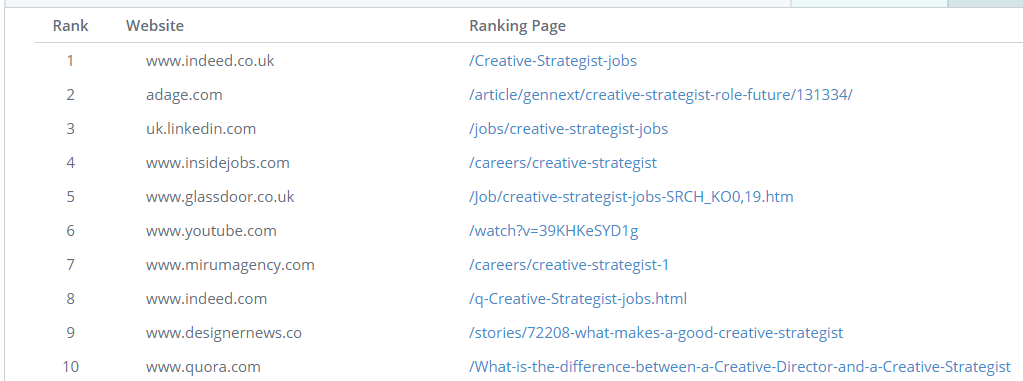Open the /careers/creative-strategist link for insidejobs
Screen dimensions: 1023x381
pos(563,163)
